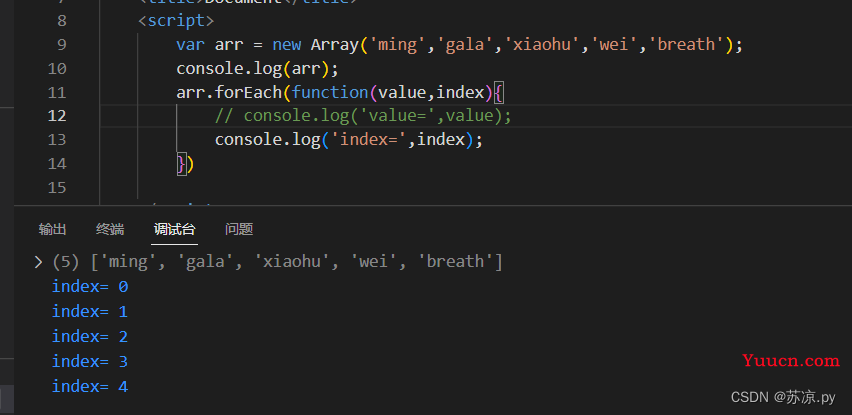This screenshot has height=415, width=852.
Task: Click the <script> tag on line 8
Action: (x=176, y=21)
